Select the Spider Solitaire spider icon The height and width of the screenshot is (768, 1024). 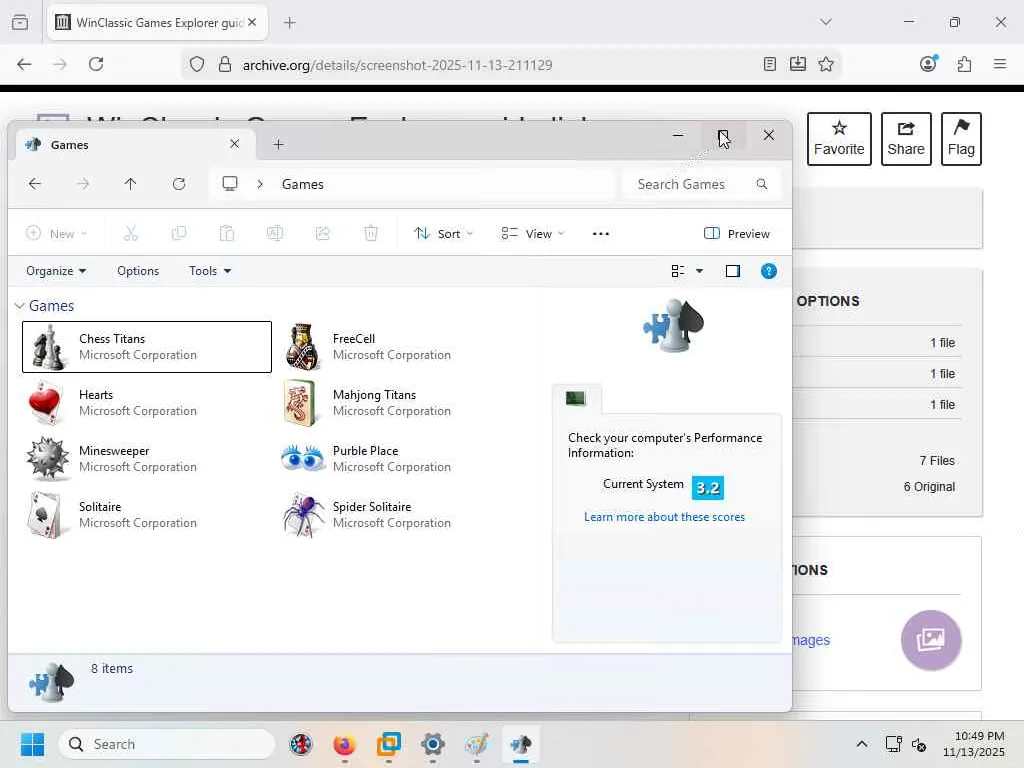[304, 515]
